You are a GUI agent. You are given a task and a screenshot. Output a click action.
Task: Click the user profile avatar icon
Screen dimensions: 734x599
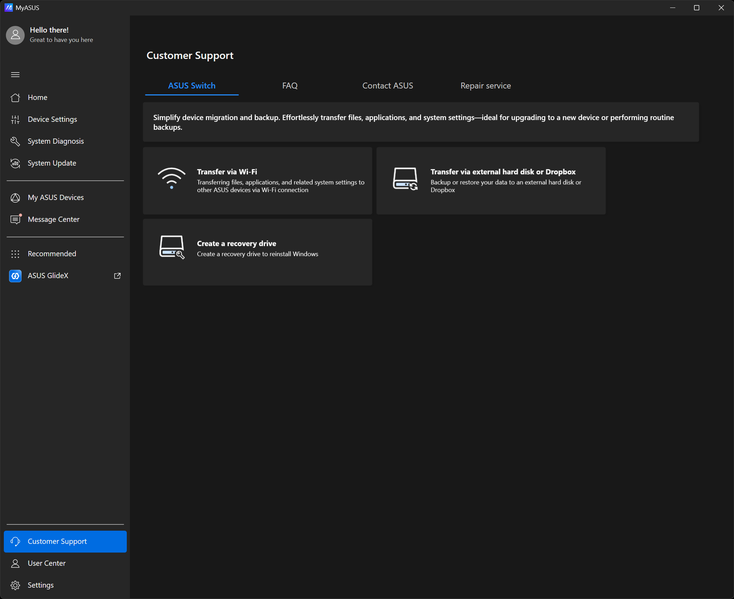[x=15, y=35]
